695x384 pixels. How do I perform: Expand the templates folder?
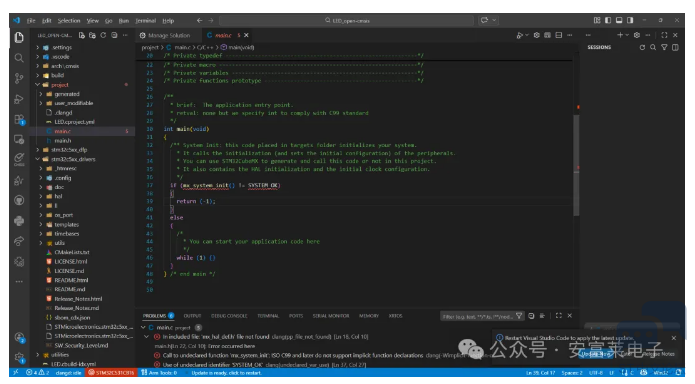pos(41,224)
